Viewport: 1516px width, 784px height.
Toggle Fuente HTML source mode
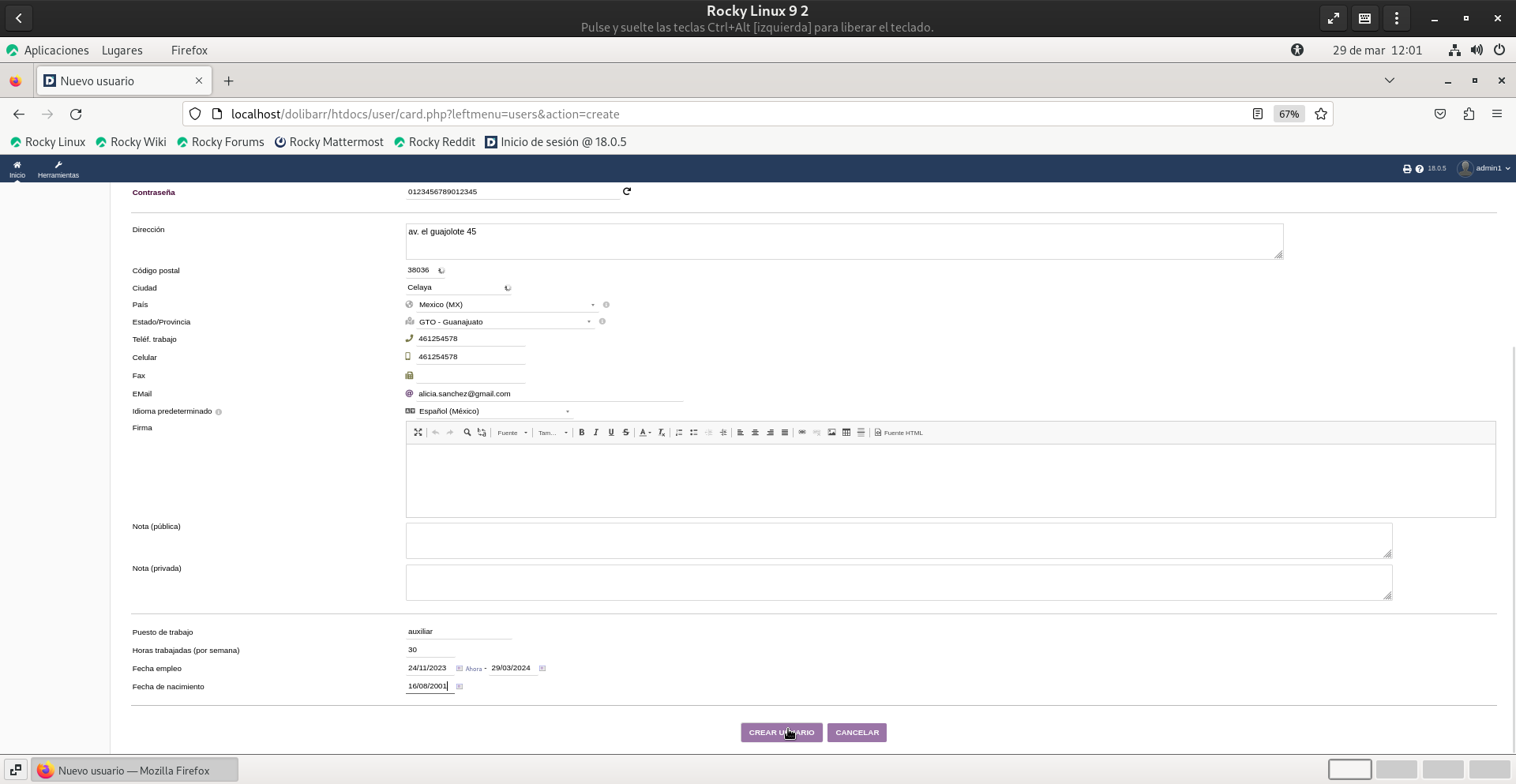[899, 433]
